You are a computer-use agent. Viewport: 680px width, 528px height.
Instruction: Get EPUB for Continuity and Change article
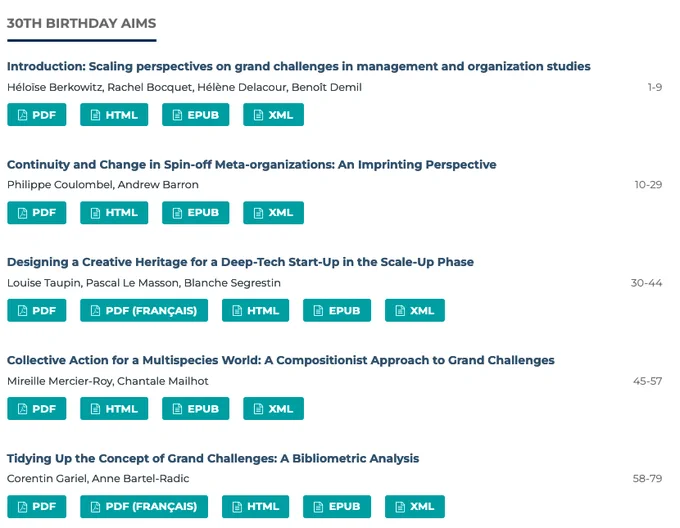pos(196,212)
